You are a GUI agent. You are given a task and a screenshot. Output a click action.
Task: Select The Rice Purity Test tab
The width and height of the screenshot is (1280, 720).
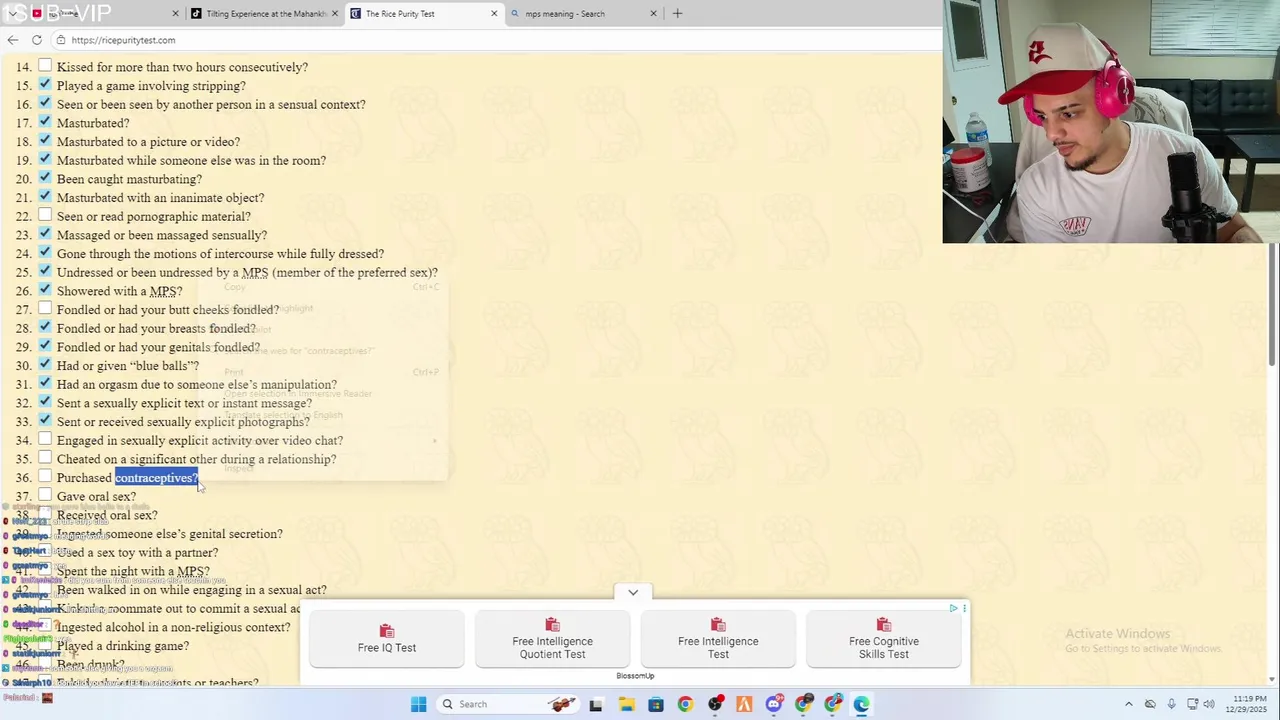(x=424, y=14)
